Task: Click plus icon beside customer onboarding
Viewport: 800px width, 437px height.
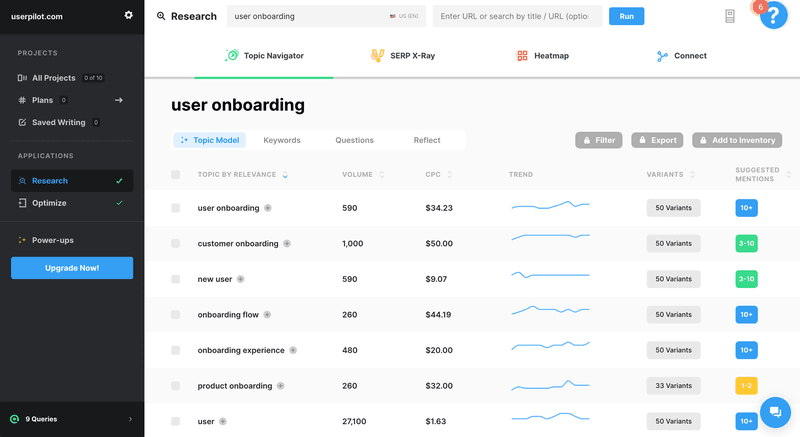Action: point(287,243)
